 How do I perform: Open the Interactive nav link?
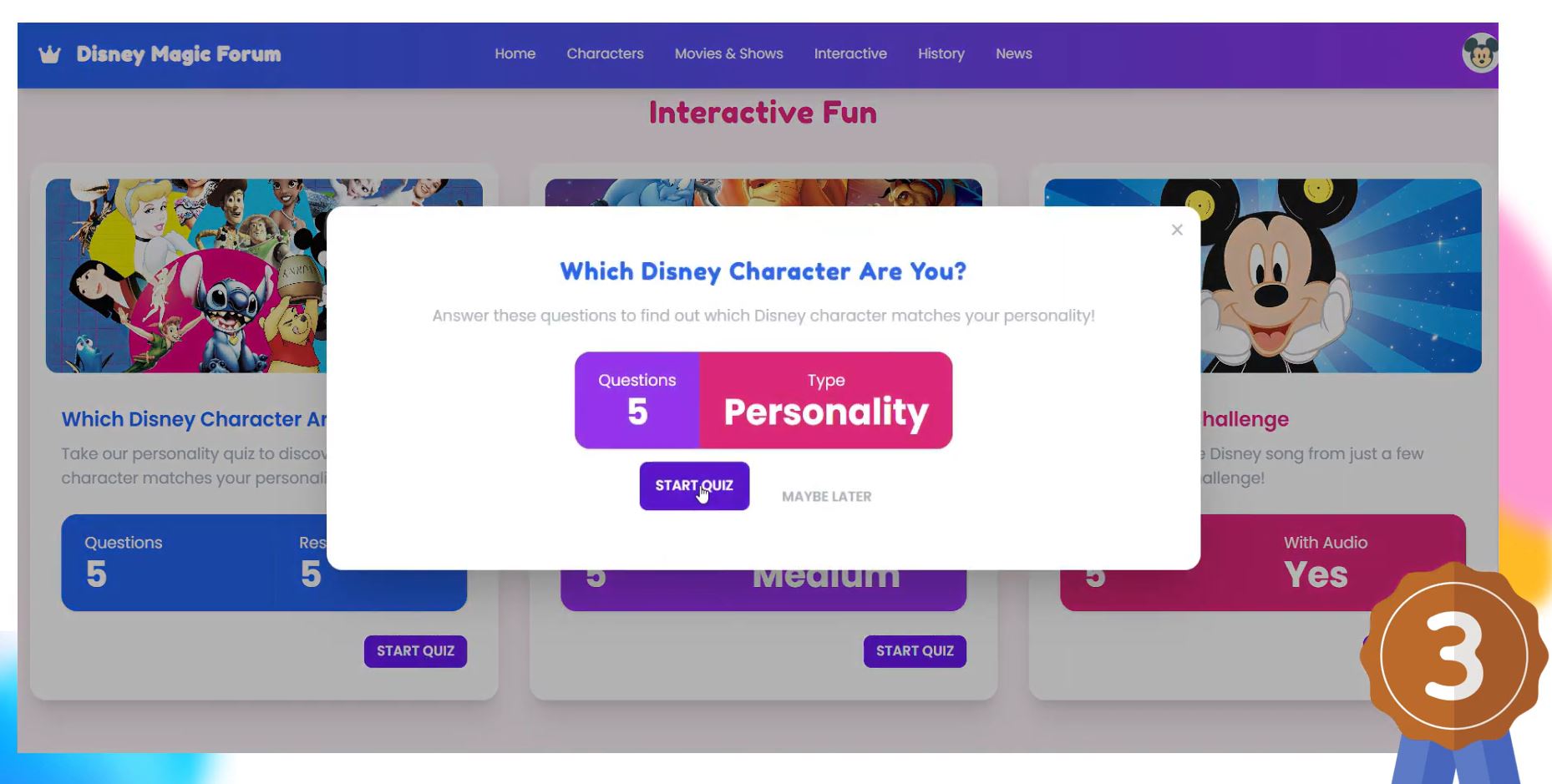point(850,54)
